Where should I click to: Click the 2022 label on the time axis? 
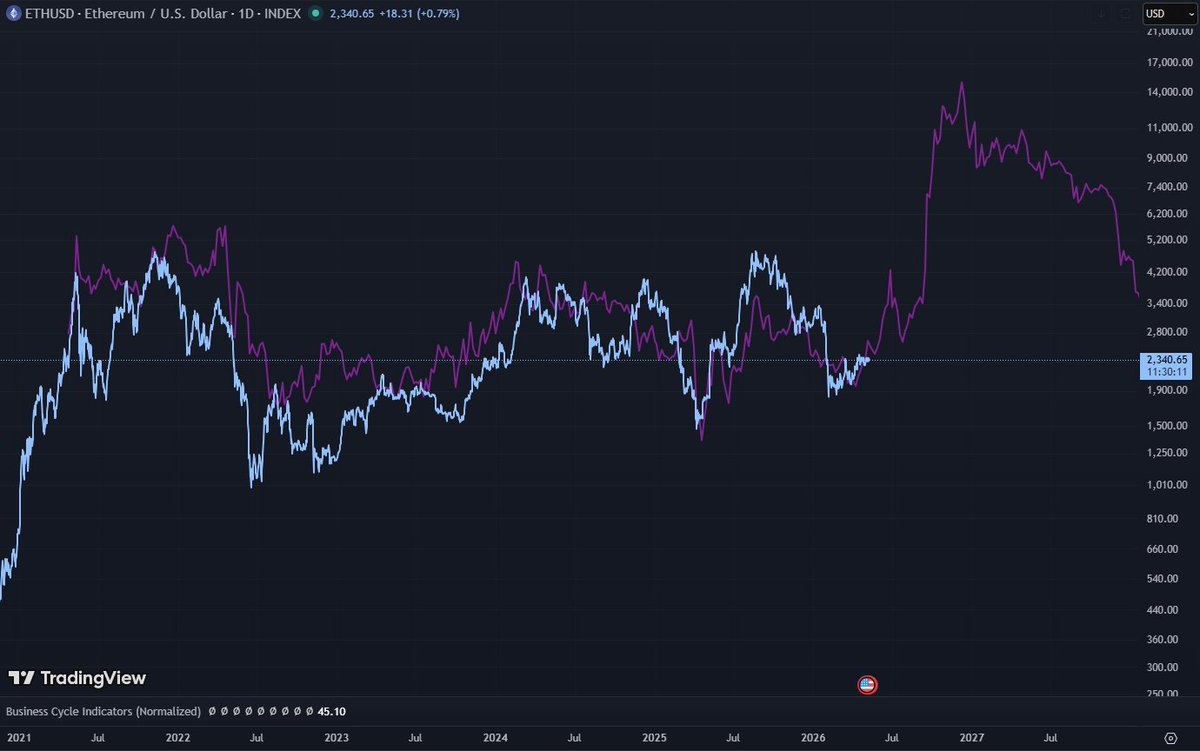(x=178, y=739)
